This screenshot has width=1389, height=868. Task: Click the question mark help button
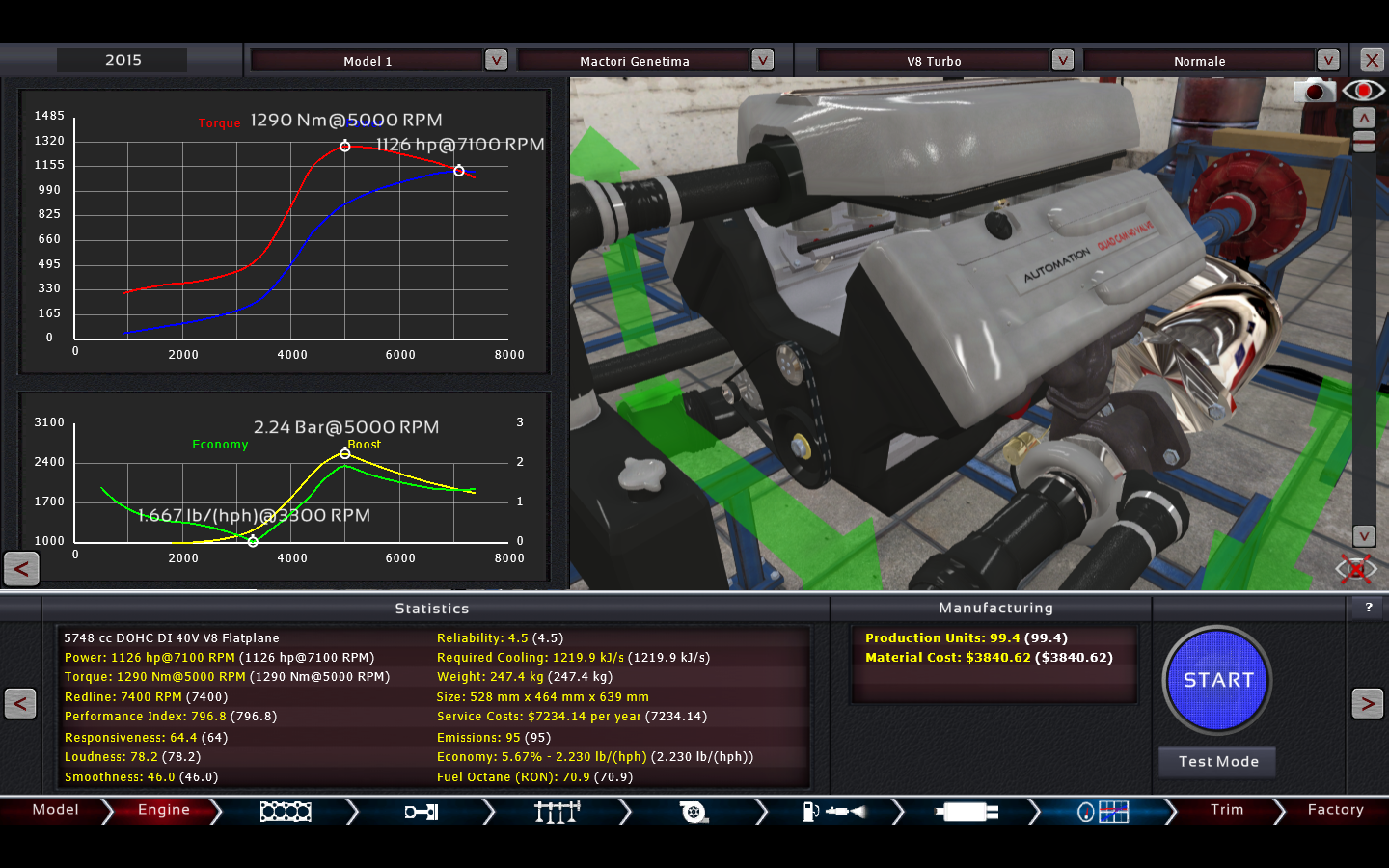click(1368, 608)
